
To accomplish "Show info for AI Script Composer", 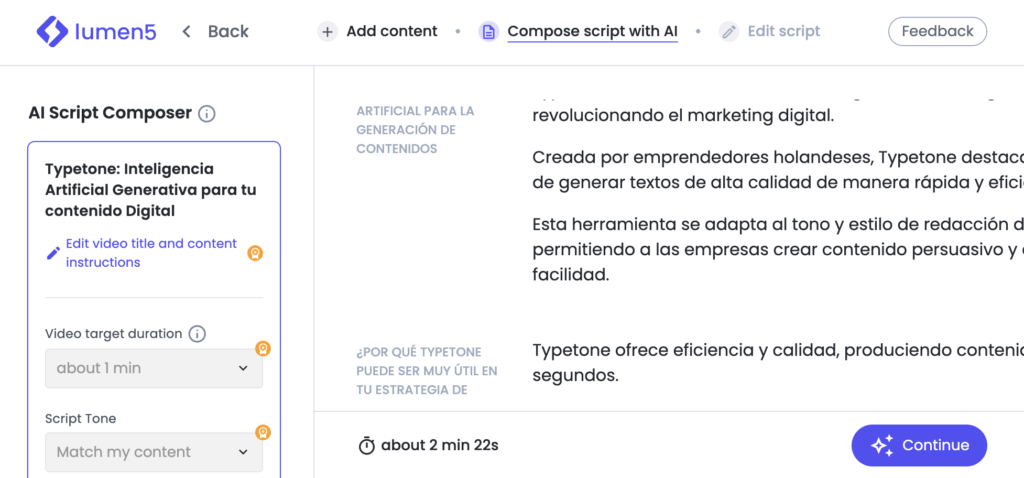I will [206, 114].
